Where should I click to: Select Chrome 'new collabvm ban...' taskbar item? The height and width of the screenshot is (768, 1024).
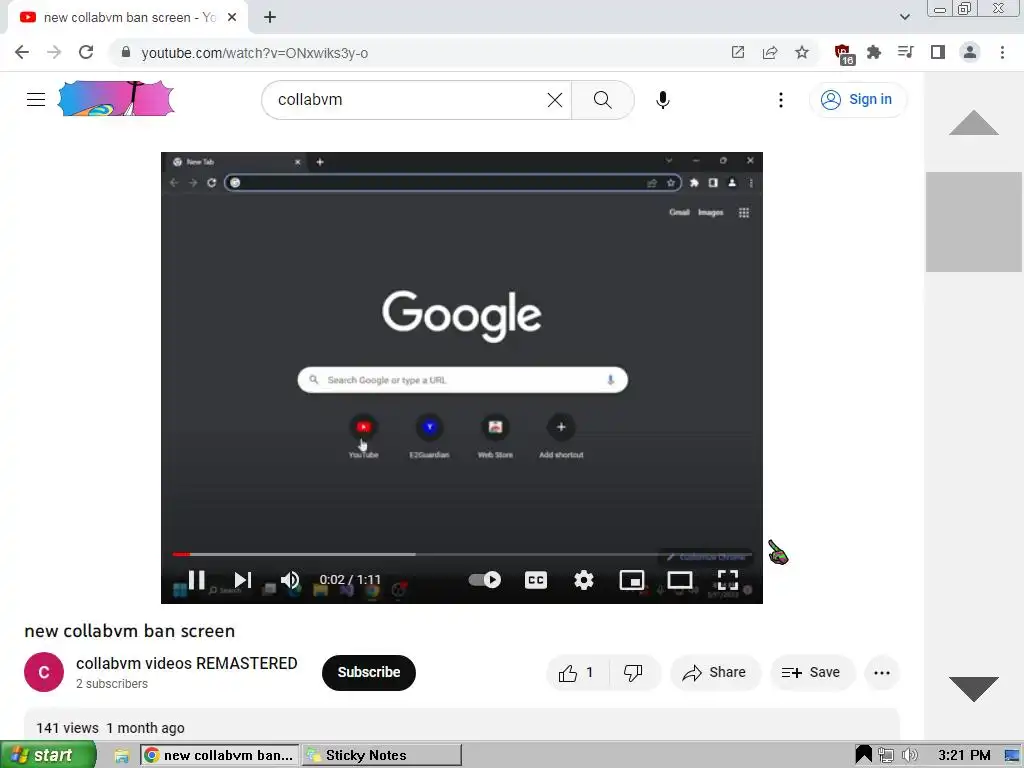(220, 755)
